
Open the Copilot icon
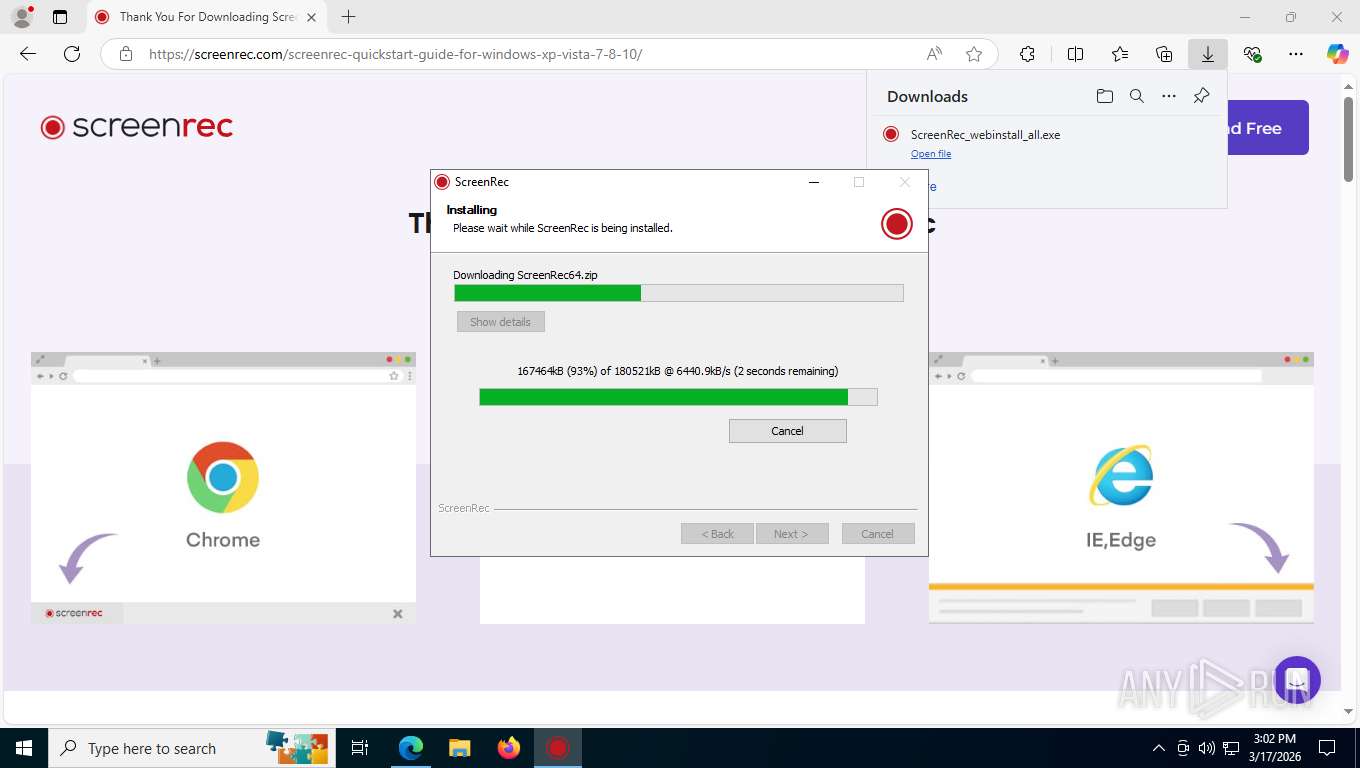(x=1338, y=54)
